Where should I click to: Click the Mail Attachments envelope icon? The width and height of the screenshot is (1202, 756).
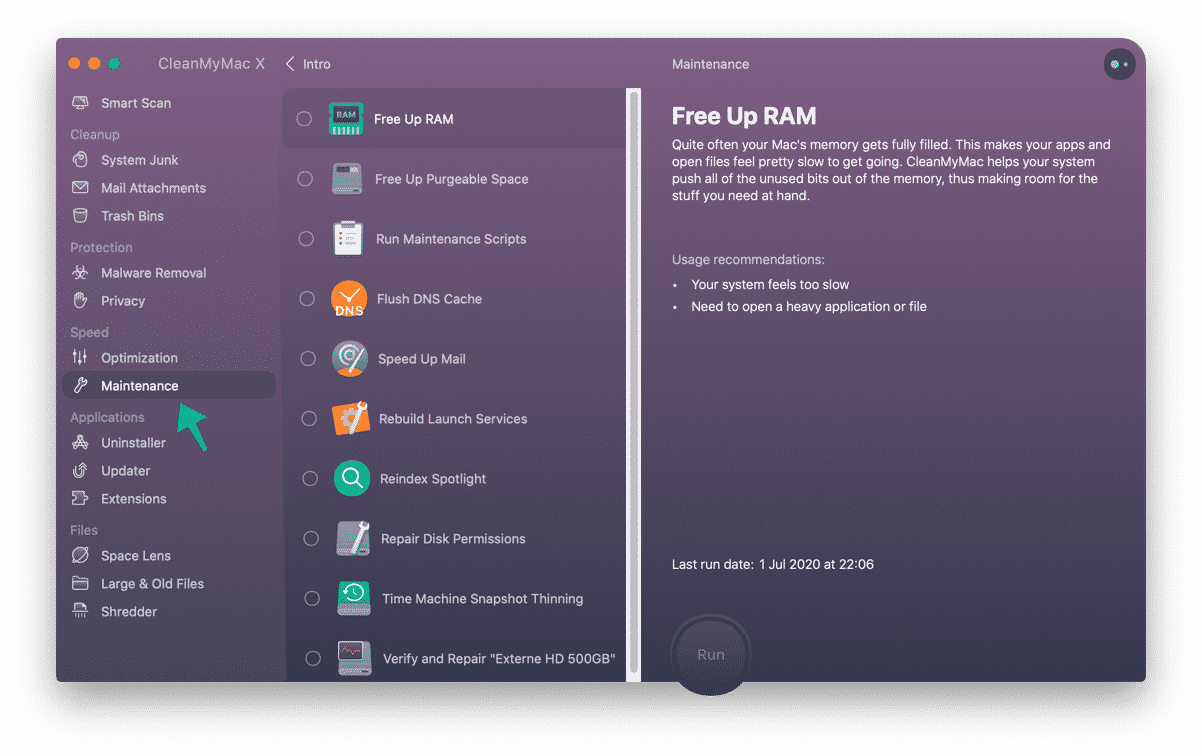coord(81,188)
